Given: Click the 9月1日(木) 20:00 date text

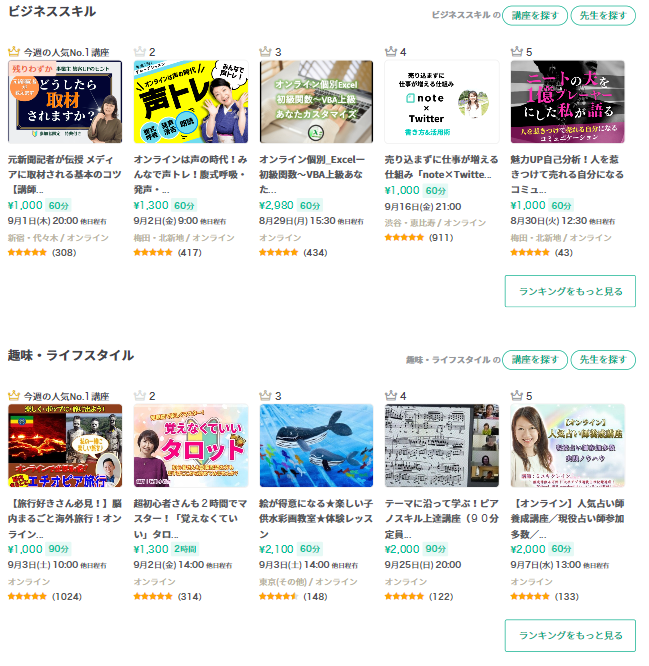Looking at the screenshot, I should click(x=43, y=221).
